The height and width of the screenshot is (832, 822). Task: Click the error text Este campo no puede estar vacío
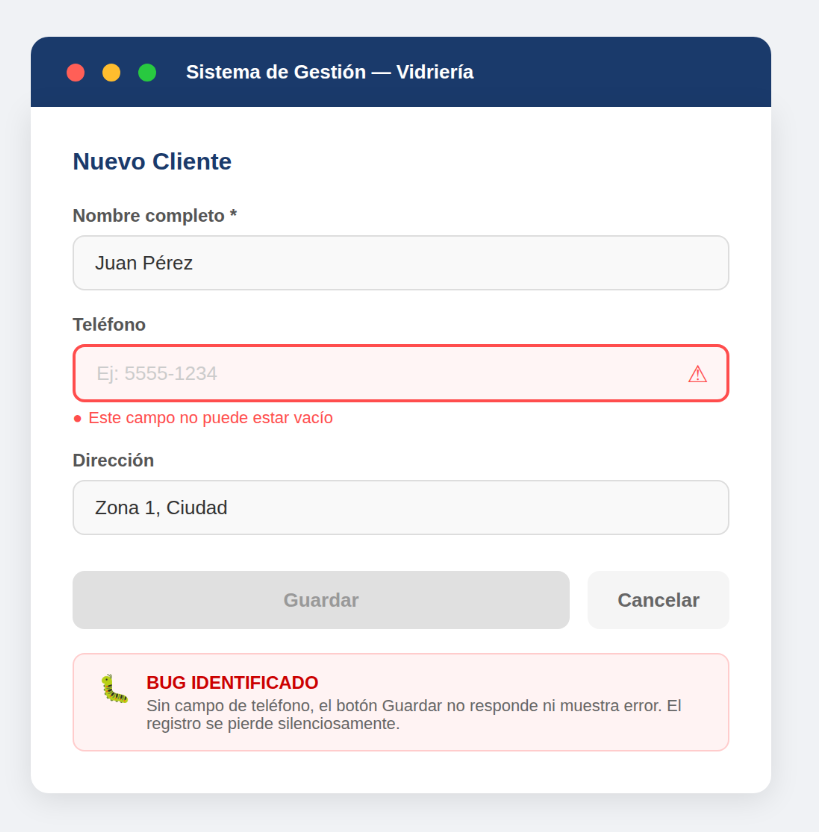211,420
